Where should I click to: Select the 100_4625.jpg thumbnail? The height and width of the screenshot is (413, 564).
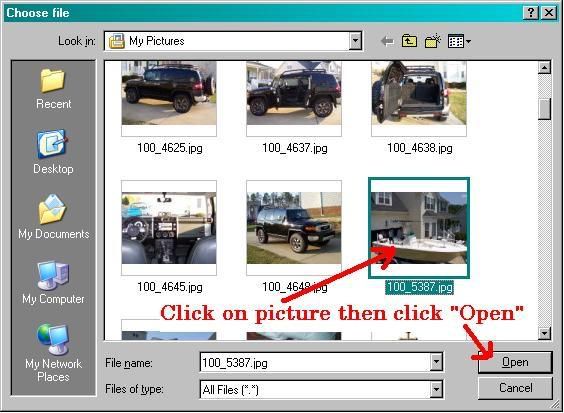(169, 99)
